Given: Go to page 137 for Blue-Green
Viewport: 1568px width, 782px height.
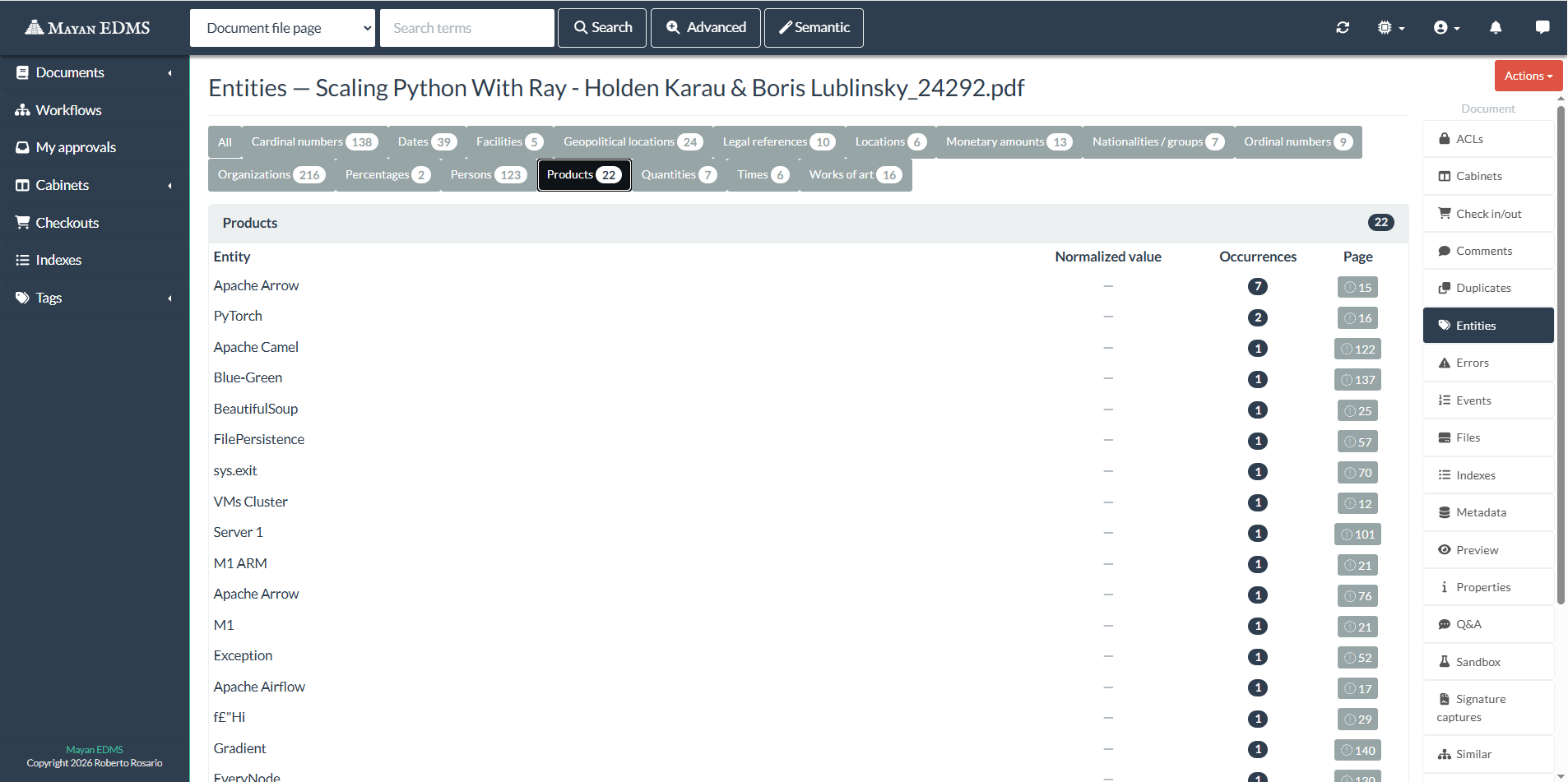Looking at the screenshot, I should 1357,380.
